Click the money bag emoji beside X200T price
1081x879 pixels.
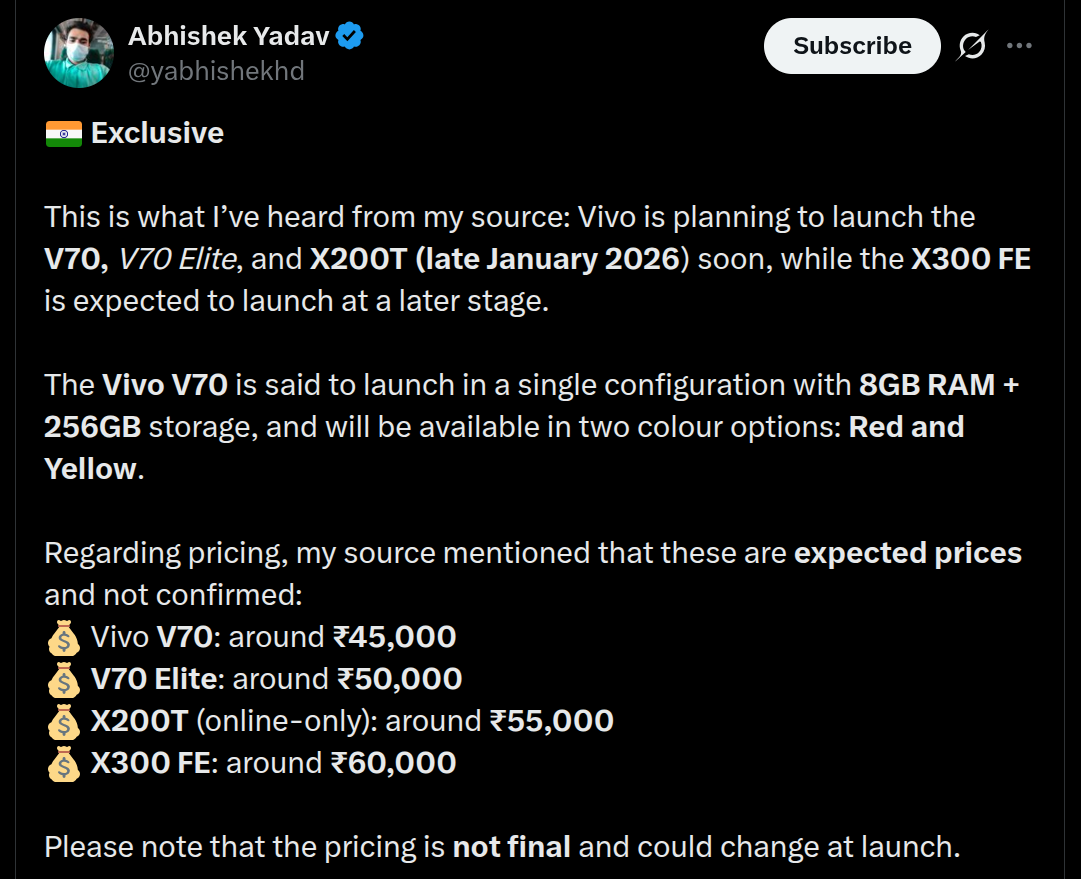(x=62, y=721)
